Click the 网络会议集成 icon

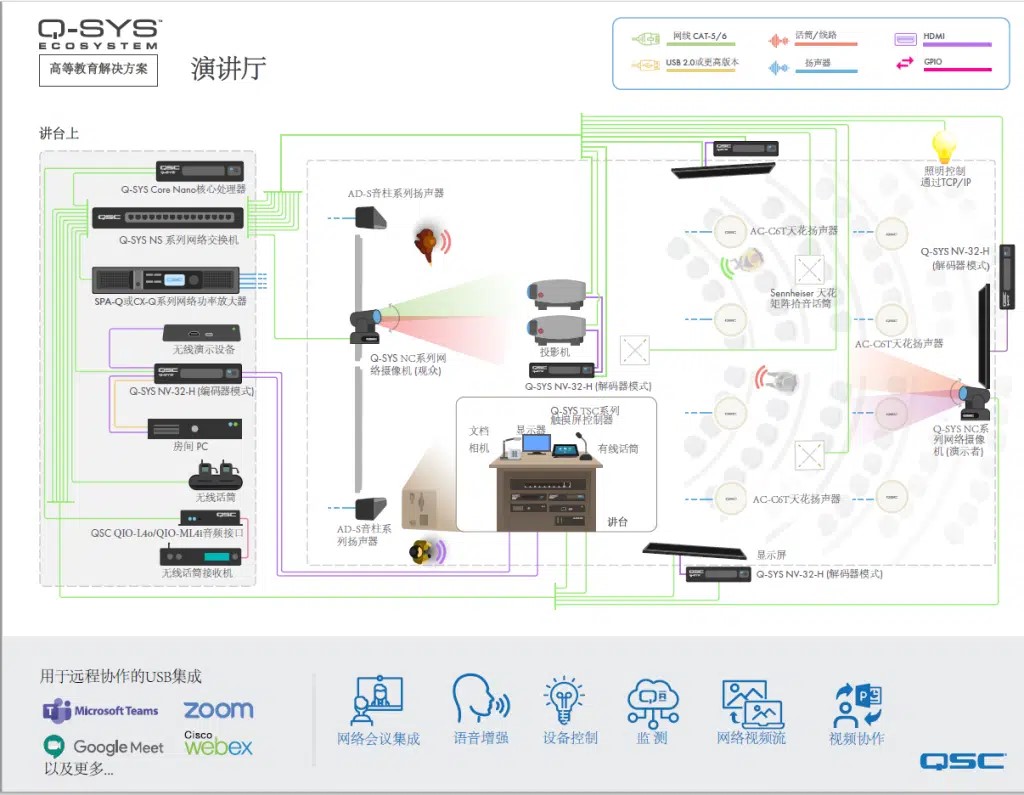click(x=377, y=702)
